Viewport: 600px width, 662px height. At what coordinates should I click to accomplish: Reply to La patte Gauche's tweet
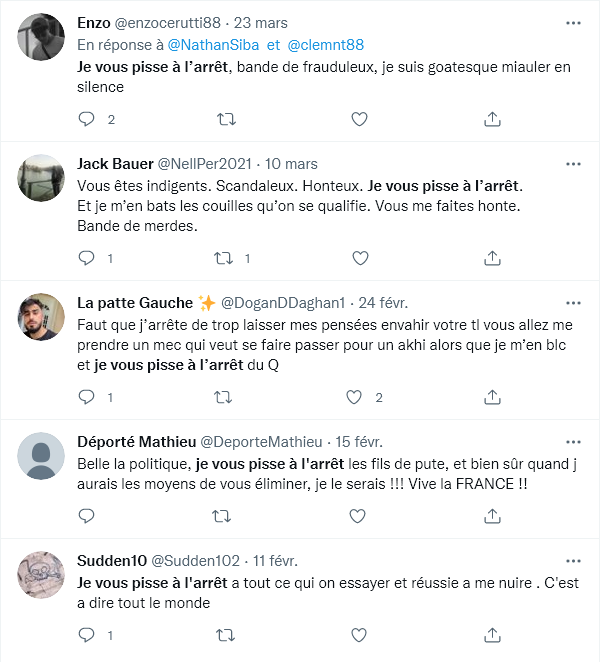pos(87,397)
